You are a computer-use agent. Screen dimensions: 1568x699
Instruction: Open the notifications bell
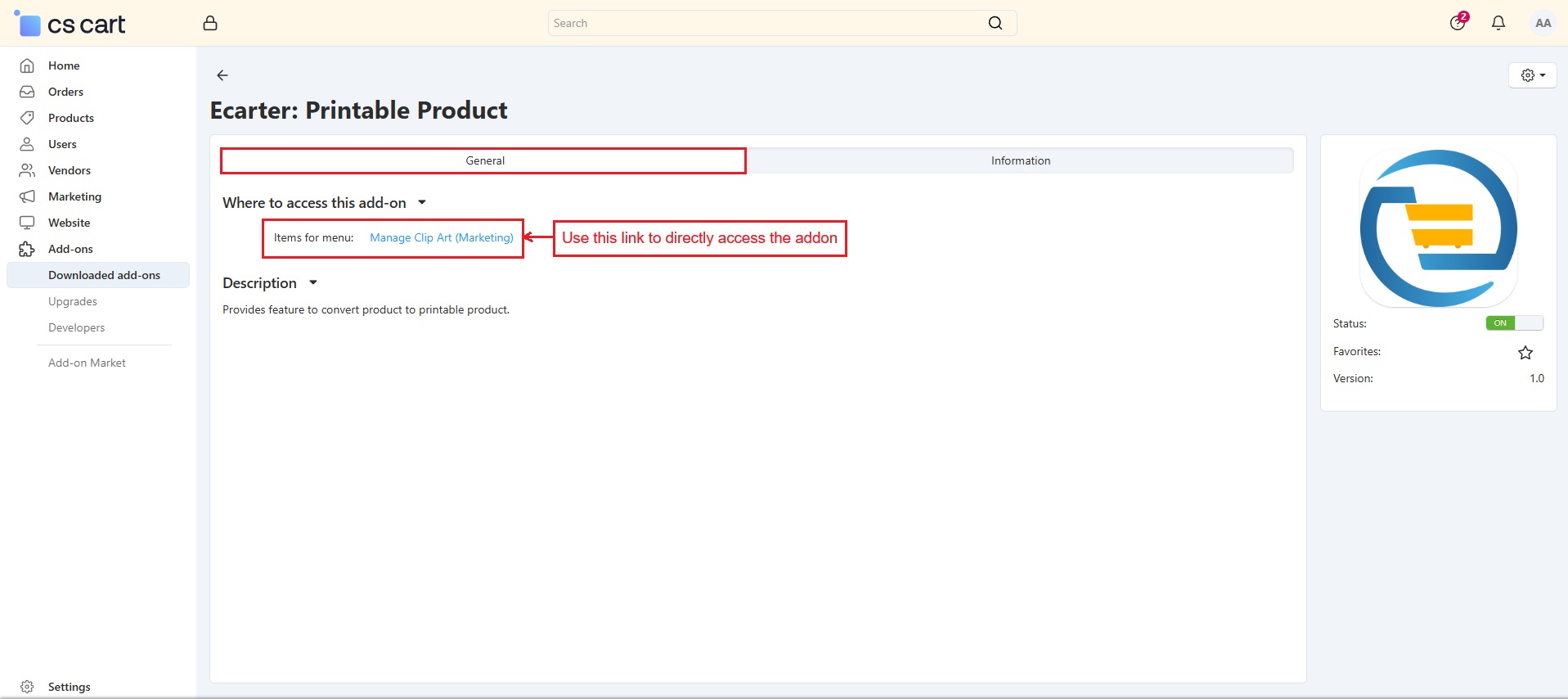1498,23
